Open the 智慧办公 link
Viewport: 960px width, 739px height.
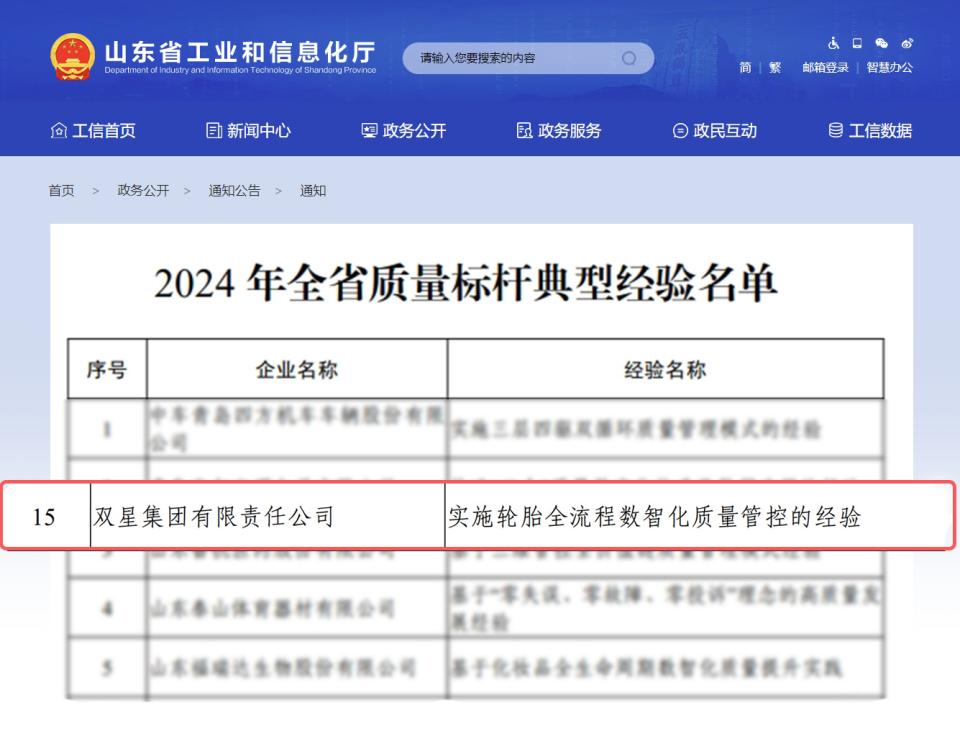pyautogui.click(x=889, y=68)
